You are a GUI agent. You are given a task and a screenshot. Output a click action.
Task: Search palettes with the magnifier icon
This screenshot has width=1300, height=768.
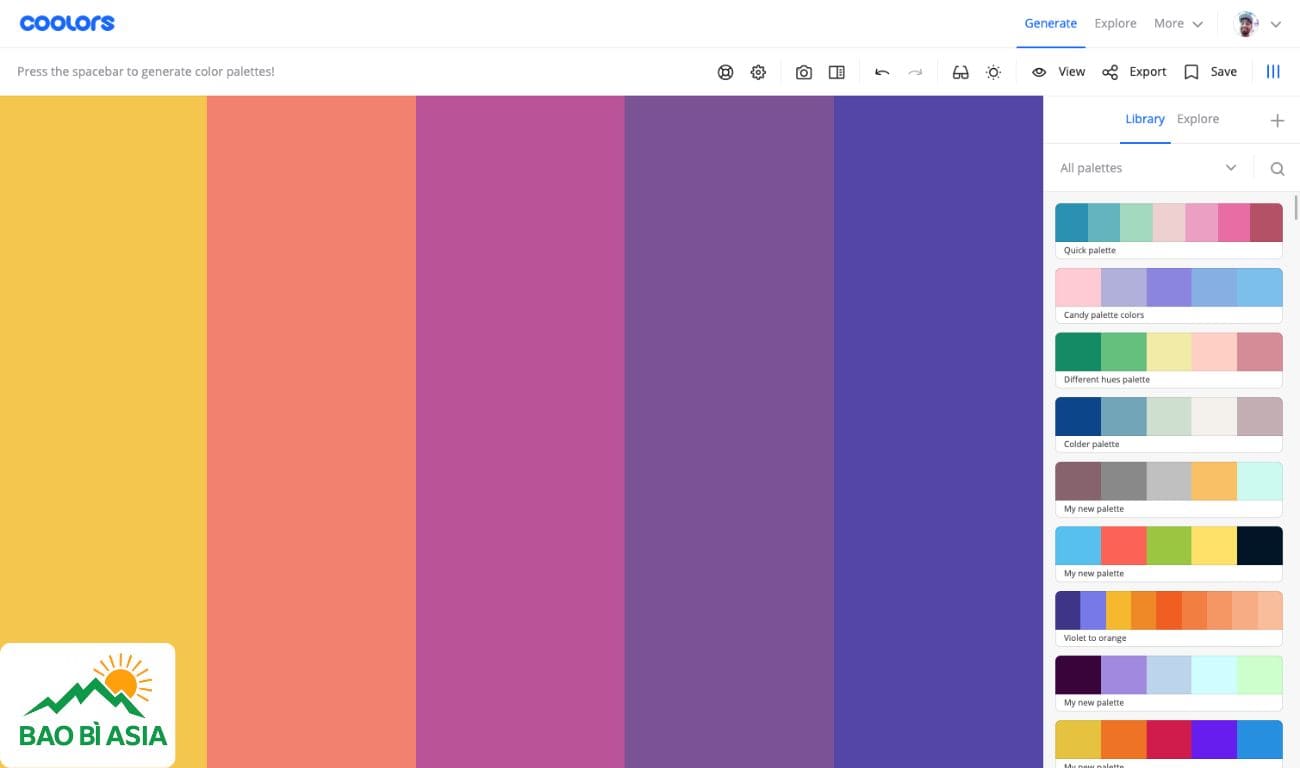[1277, 169]
